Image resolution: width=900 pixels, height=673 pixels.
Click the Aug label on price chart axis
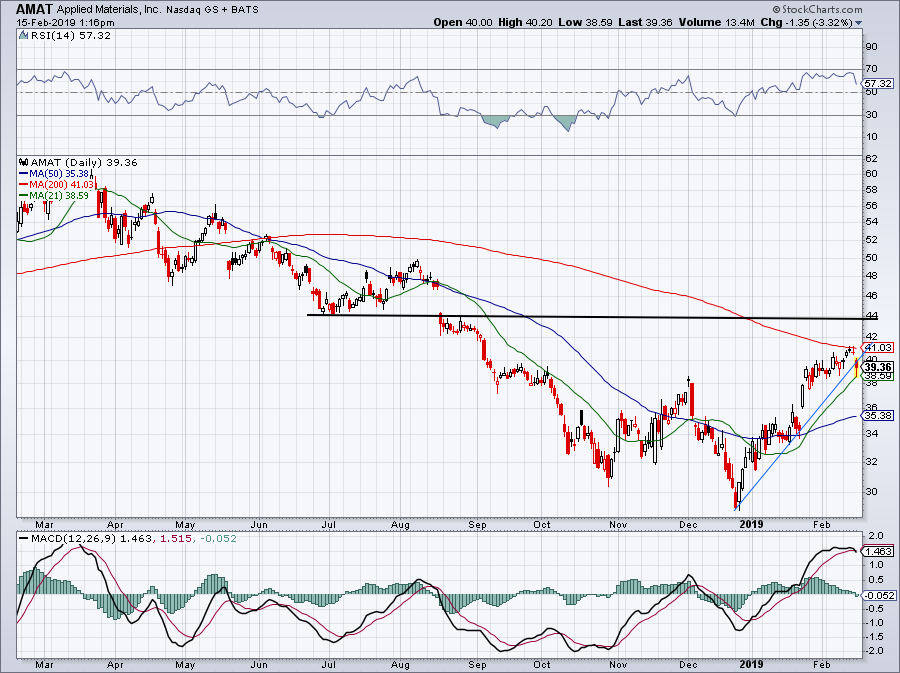click(400, 522)
